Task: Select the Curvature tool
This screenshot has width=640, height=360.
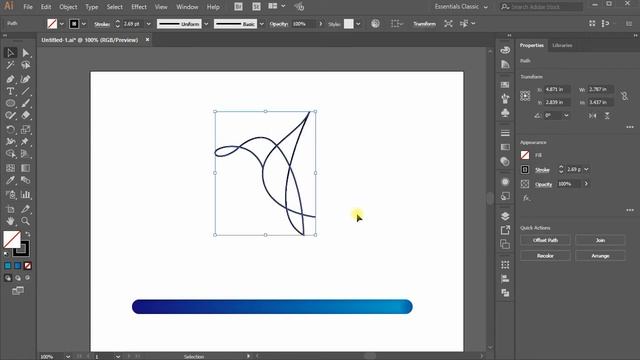Action: (25, 79)
